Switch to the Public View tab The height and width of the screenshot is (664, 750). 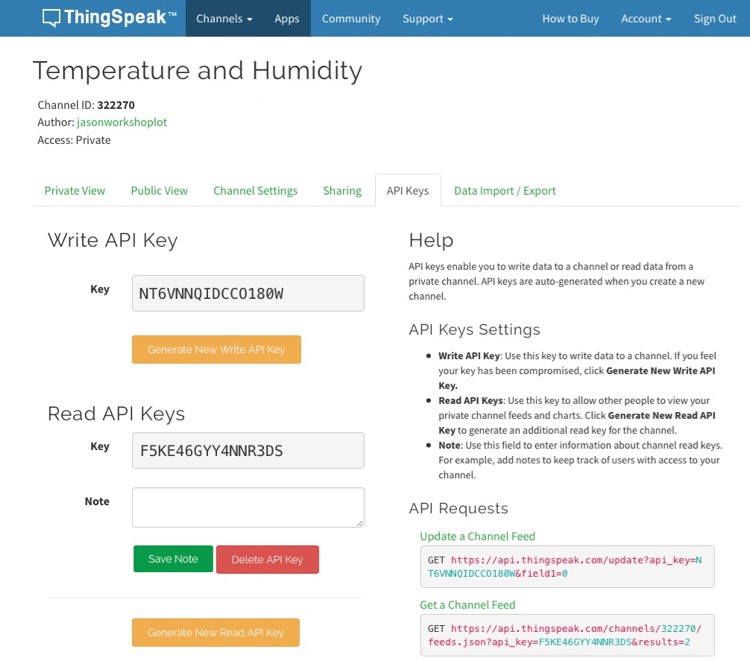159,190
